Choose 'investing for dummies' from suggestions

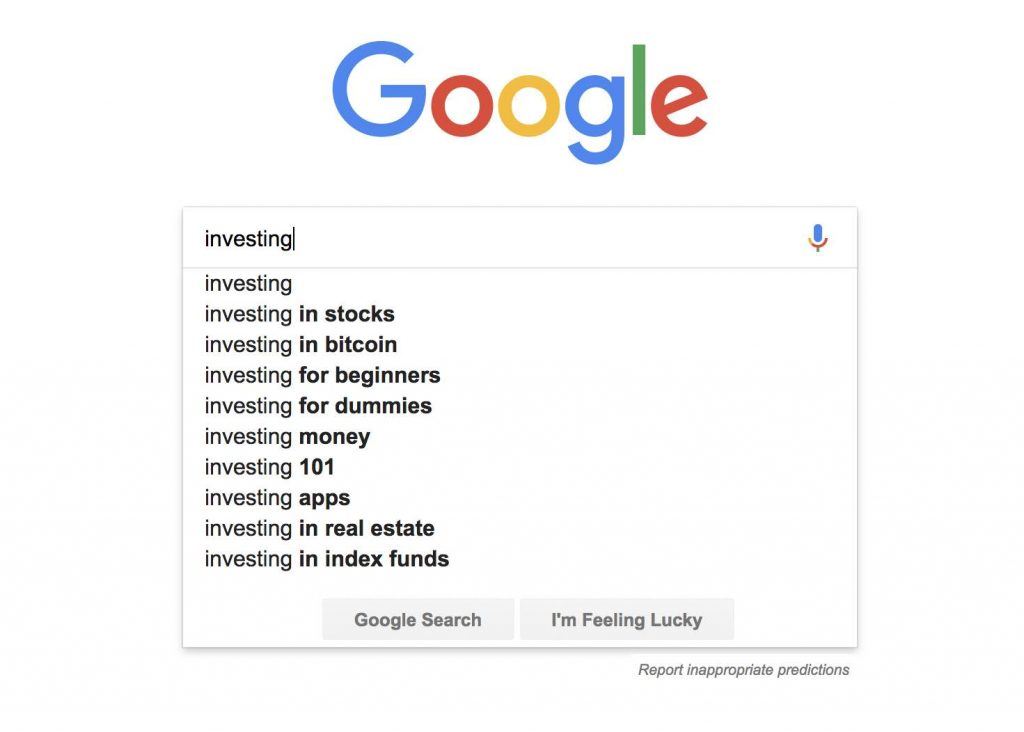317,406
